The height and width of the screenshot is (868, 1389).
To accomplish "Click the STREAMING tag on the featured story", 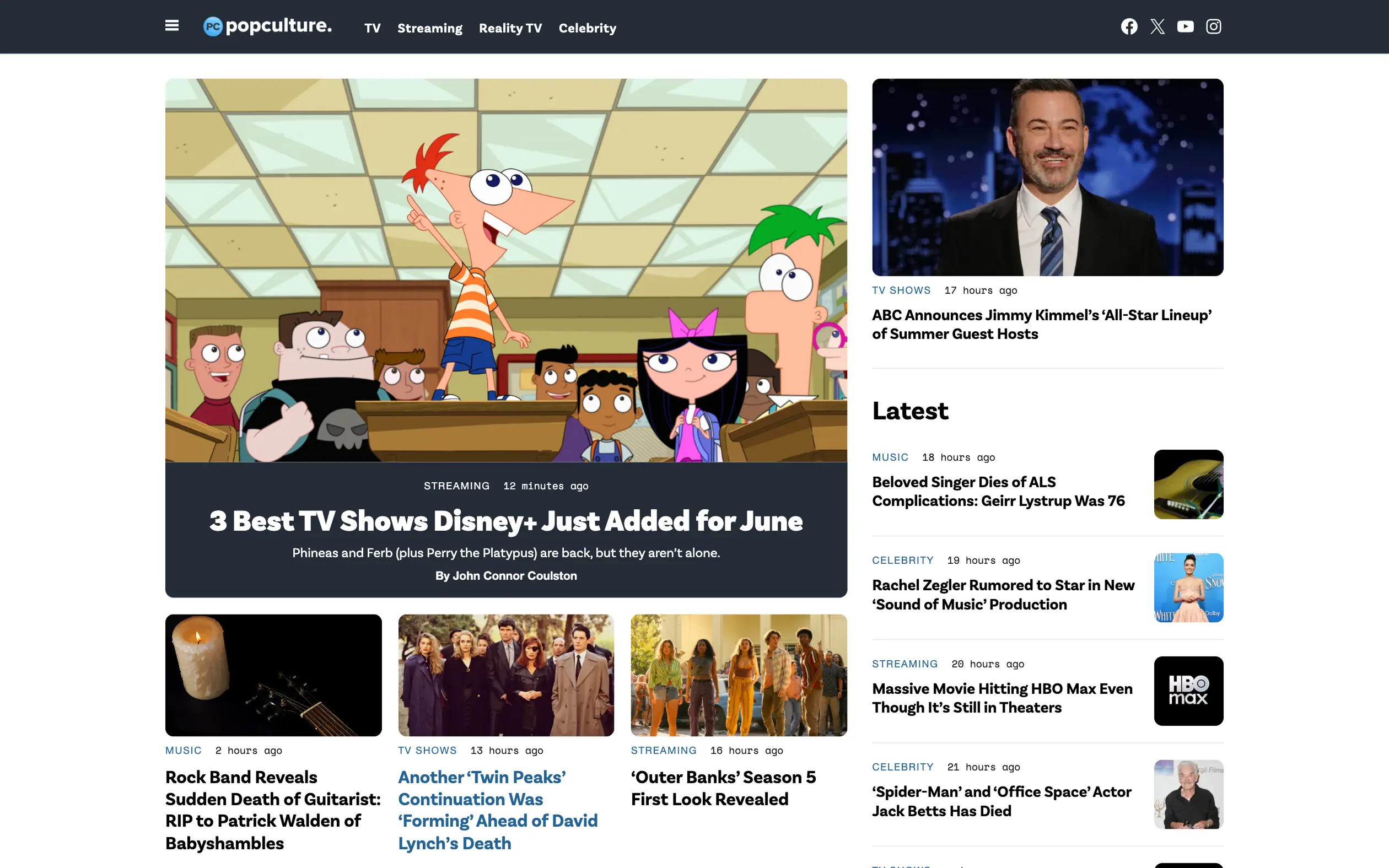I will [456, 486].
